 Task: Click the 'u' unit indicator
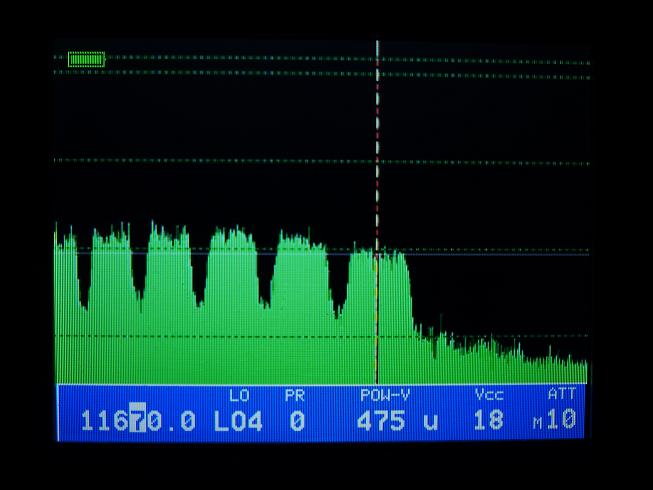430,421
